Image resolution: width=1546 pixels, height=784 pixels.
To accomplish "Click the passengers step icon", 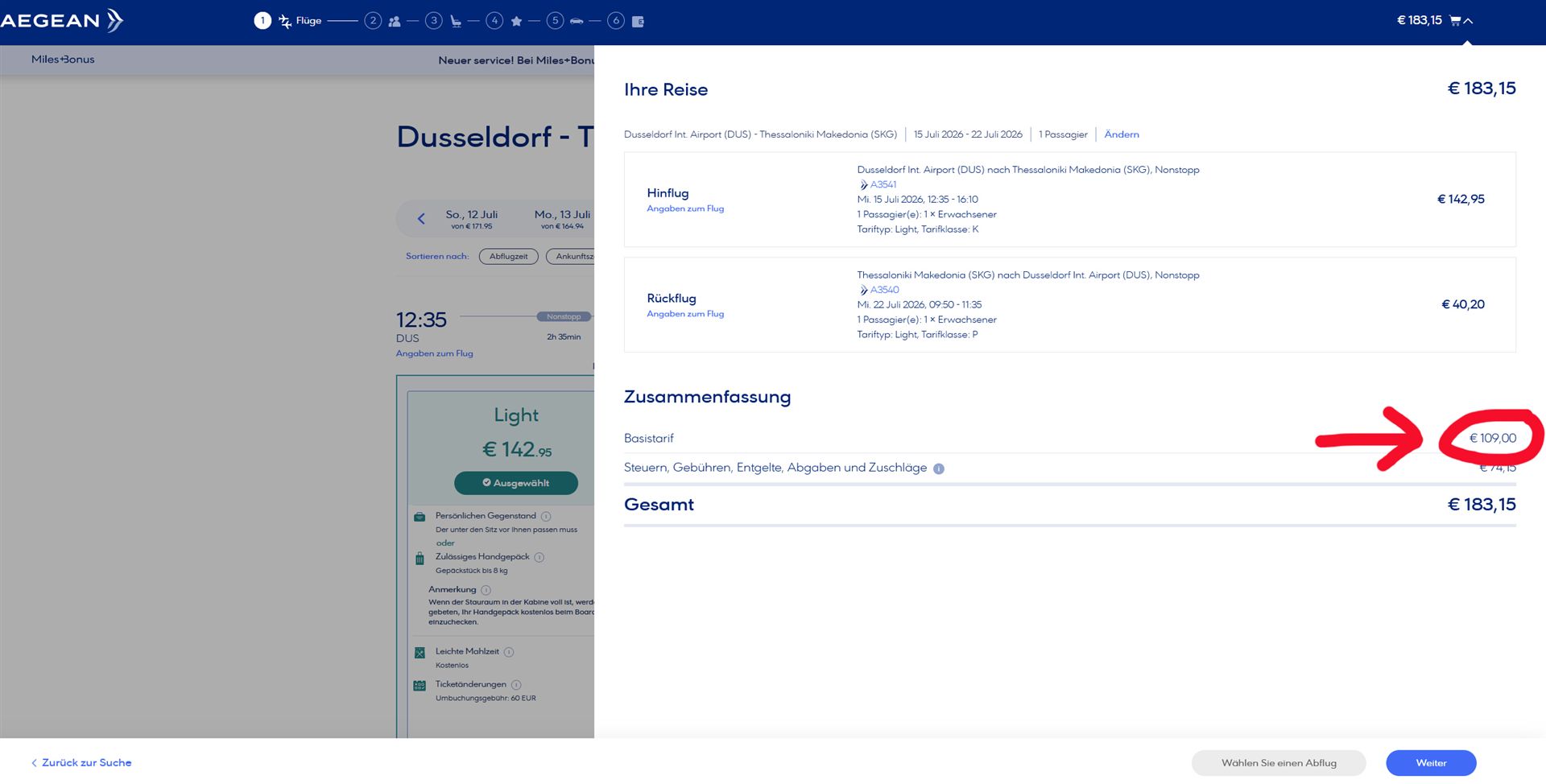I will point(394,22).
